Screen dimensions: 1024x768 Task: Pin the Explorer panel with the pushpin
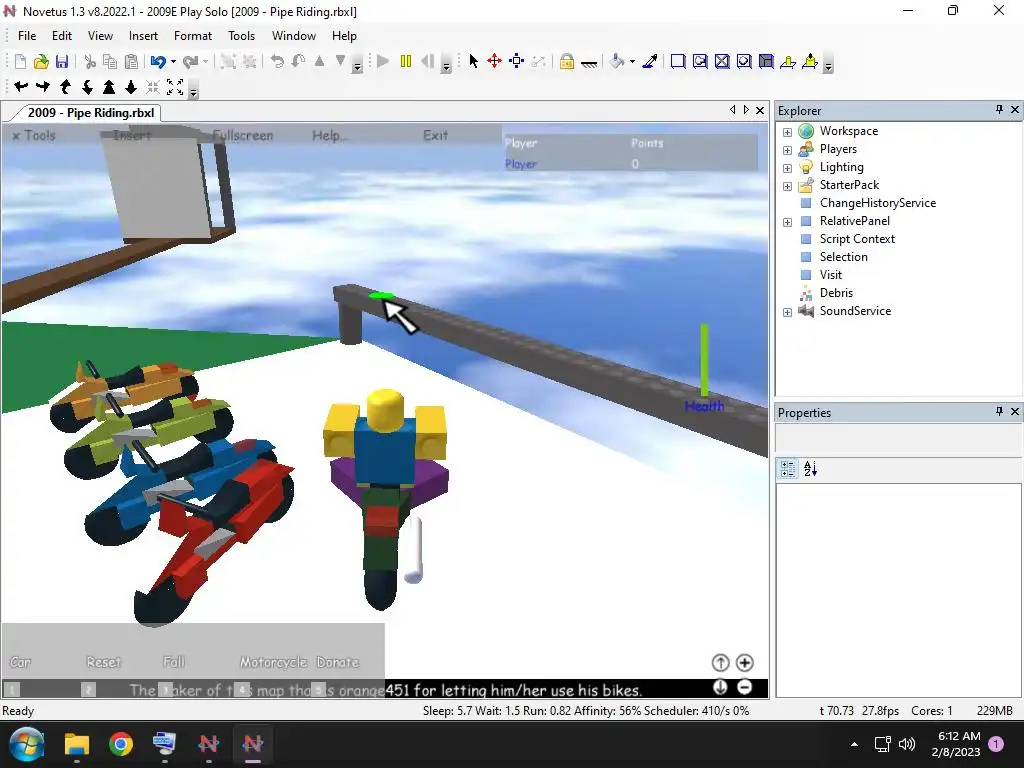pos(999,110)
